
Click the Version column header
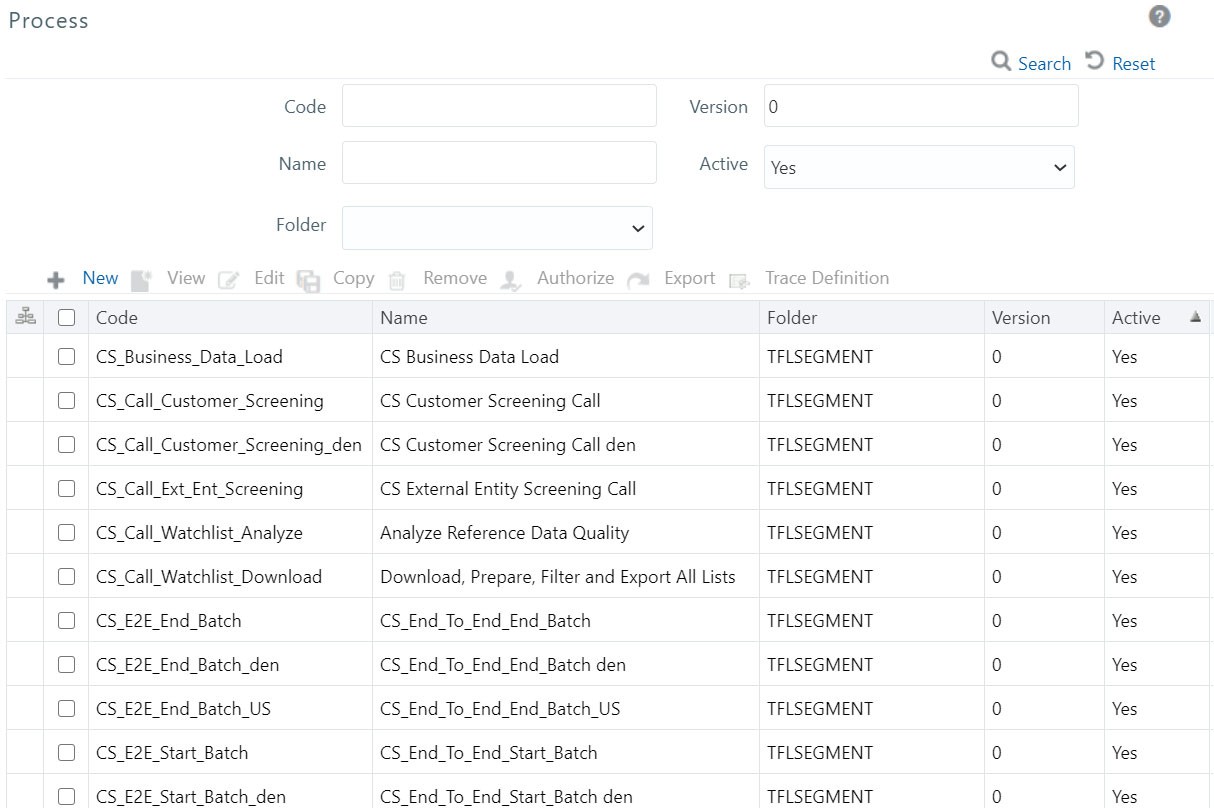pyautogui.click(x=1021, y=317)
